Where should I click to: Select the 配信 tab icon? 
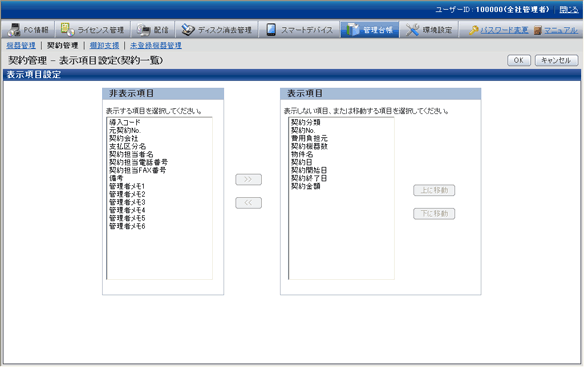point(143,29)
